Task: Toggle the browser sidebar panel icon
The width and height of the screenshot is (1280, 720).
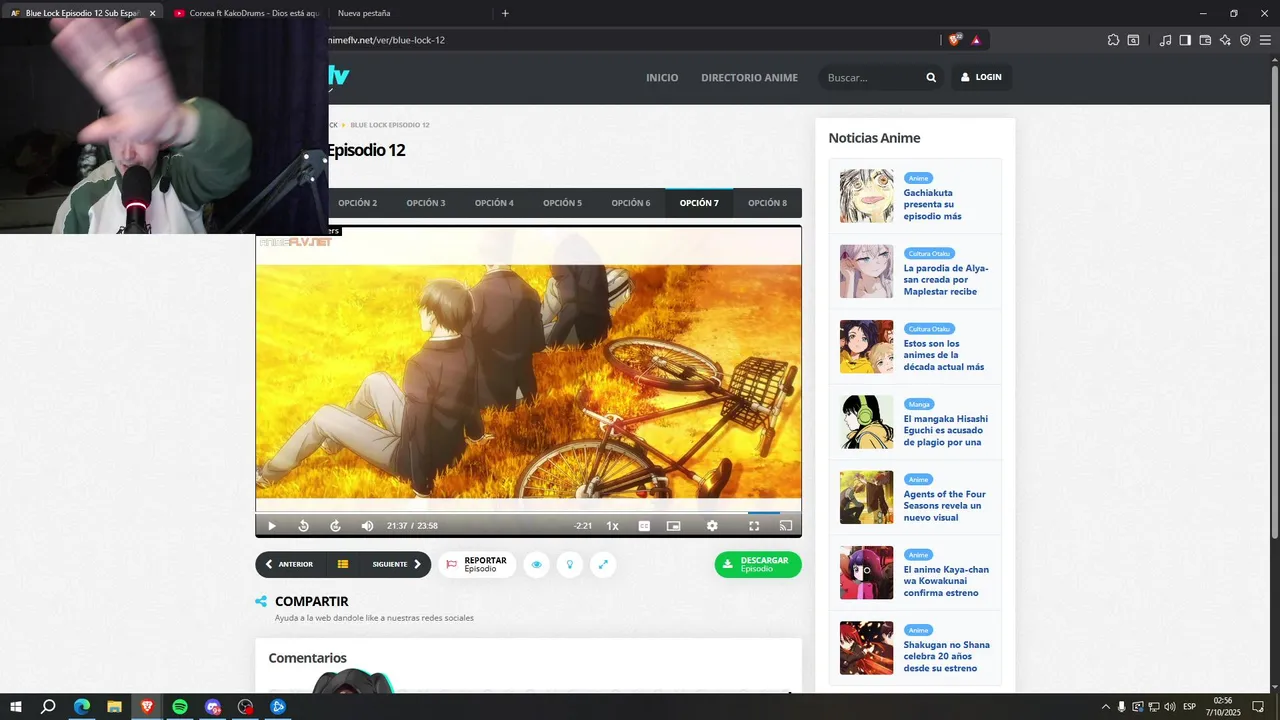Action: click(x=1185, y=40)
